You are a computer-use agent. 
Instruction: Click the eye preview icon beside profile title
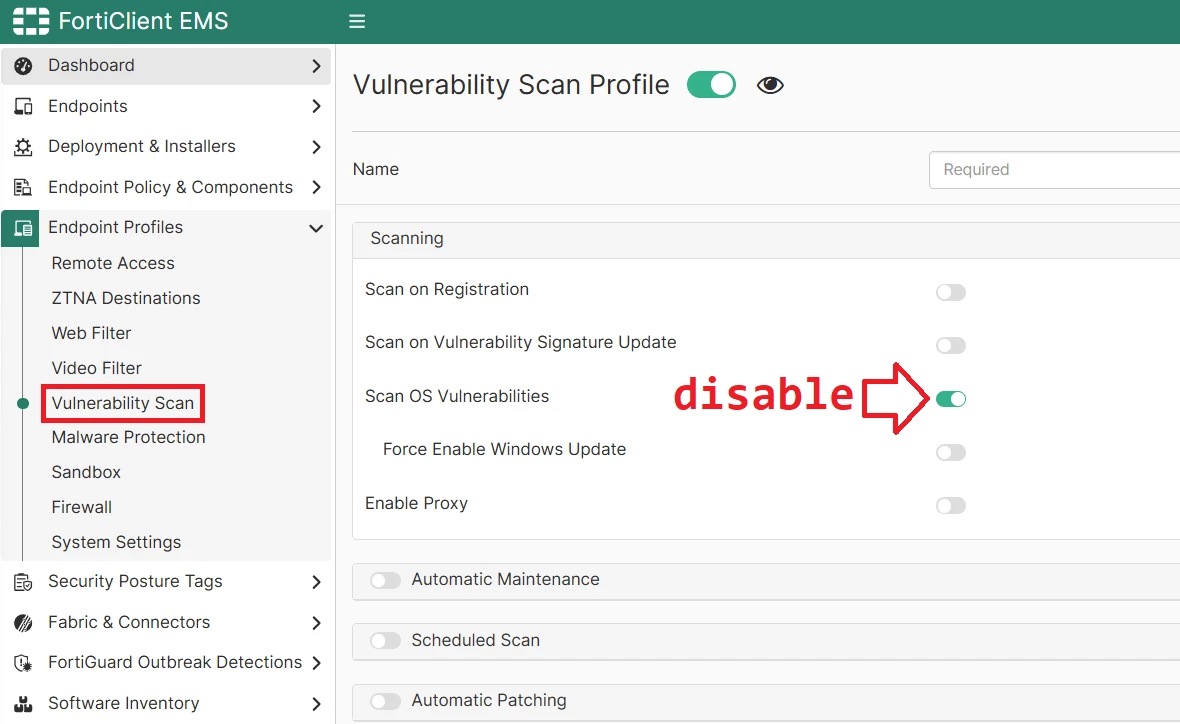pyautogui.click(x=770, y=85)
